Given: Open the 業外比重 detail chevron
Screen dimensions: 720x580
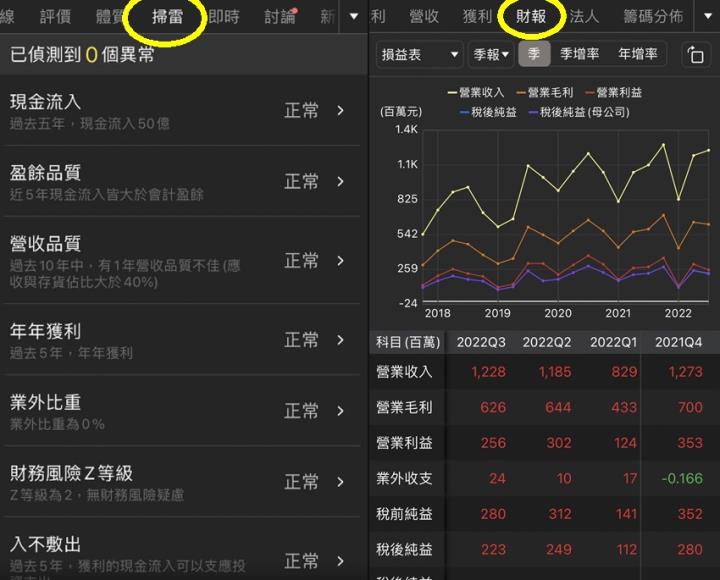Looking at the screenshot, I should (340, 411).
